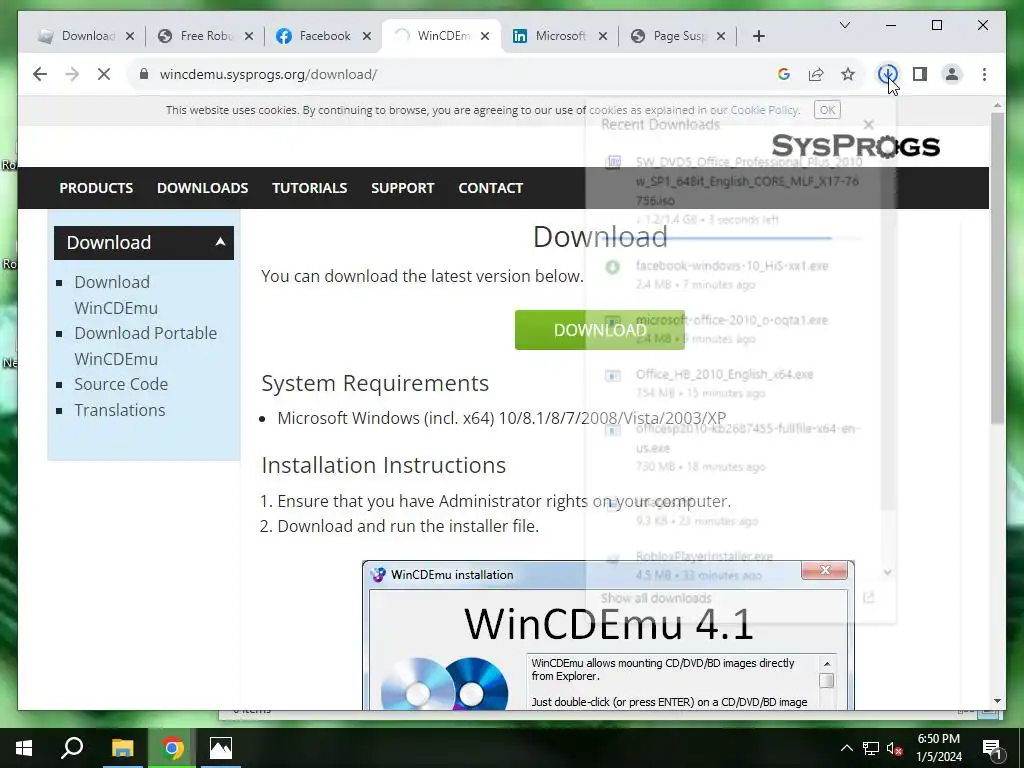This screenshot has height=768, width=1024.
Task: Open the Chrome profile avatar
Action: tap(952, 74)
